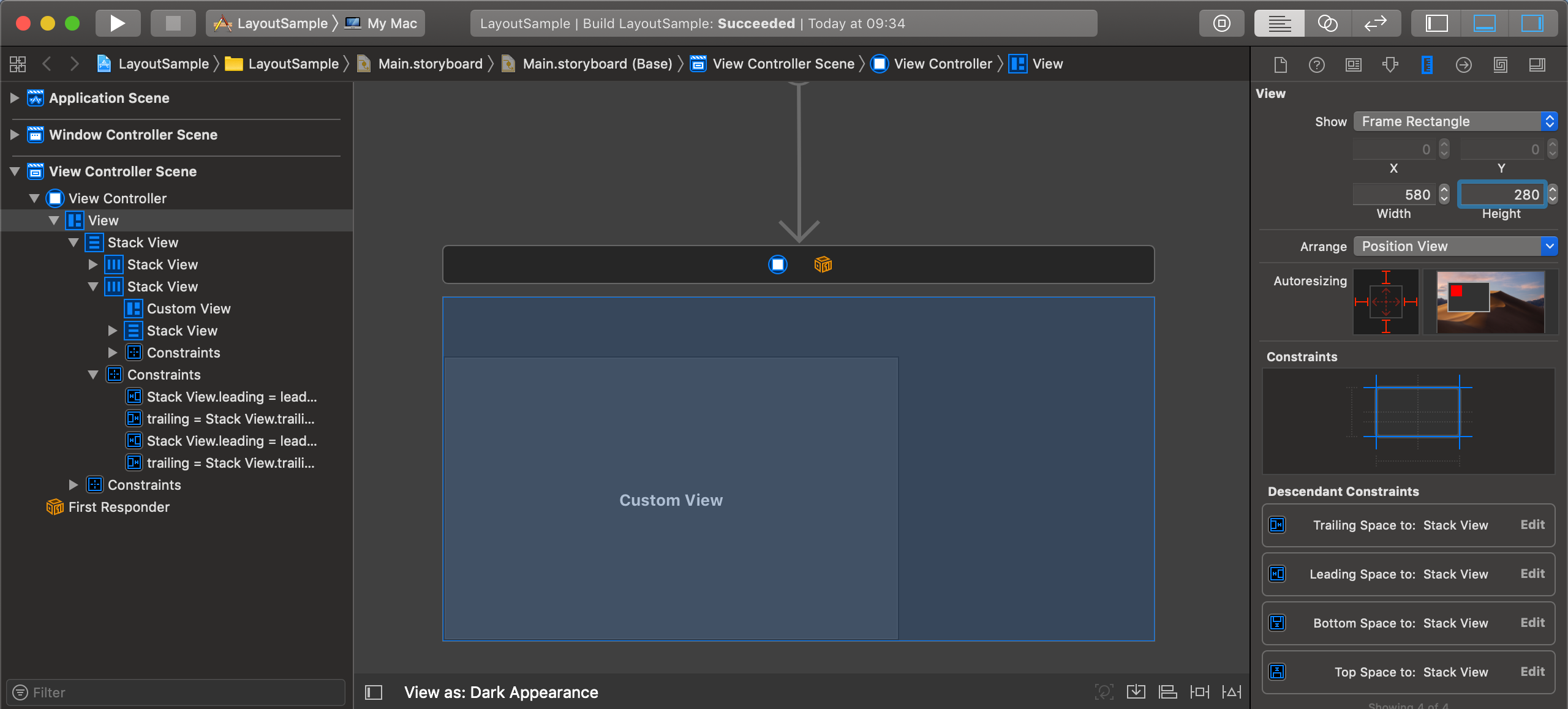Toggle the bottom debug area visibility

pyautogui.click(x=1485, y=23)
